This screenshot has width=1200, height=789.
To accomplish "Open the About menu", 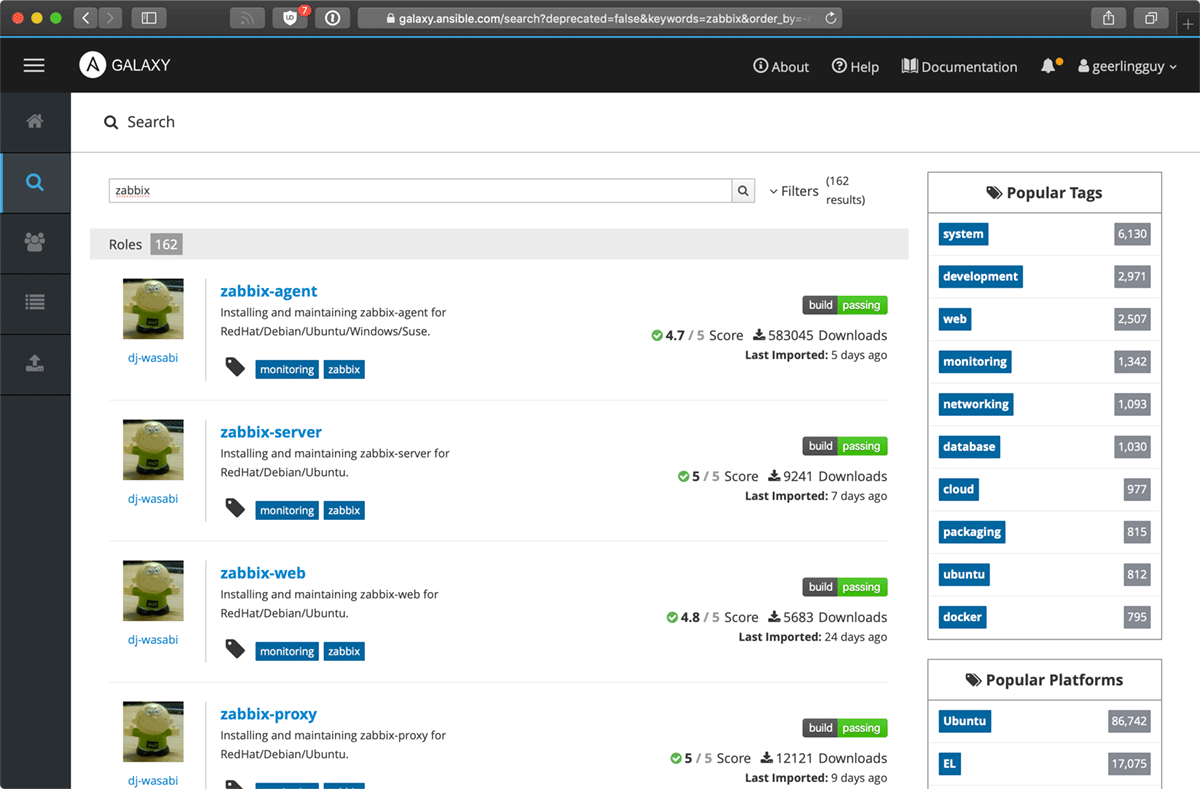I will click(x=781, y=66).
